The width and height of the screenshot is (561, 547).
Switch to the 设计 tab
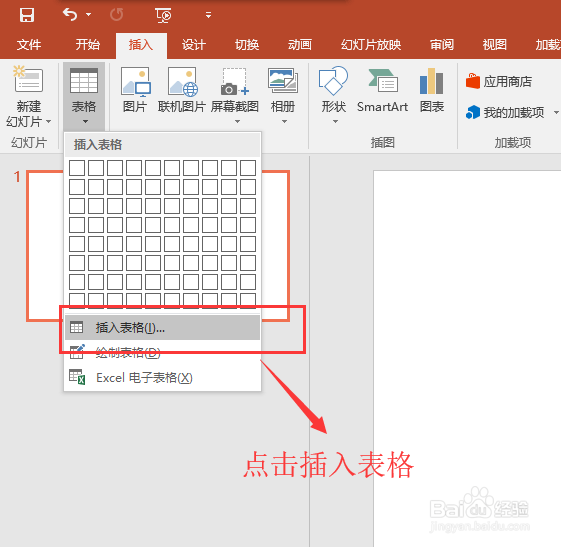point(194,45)
